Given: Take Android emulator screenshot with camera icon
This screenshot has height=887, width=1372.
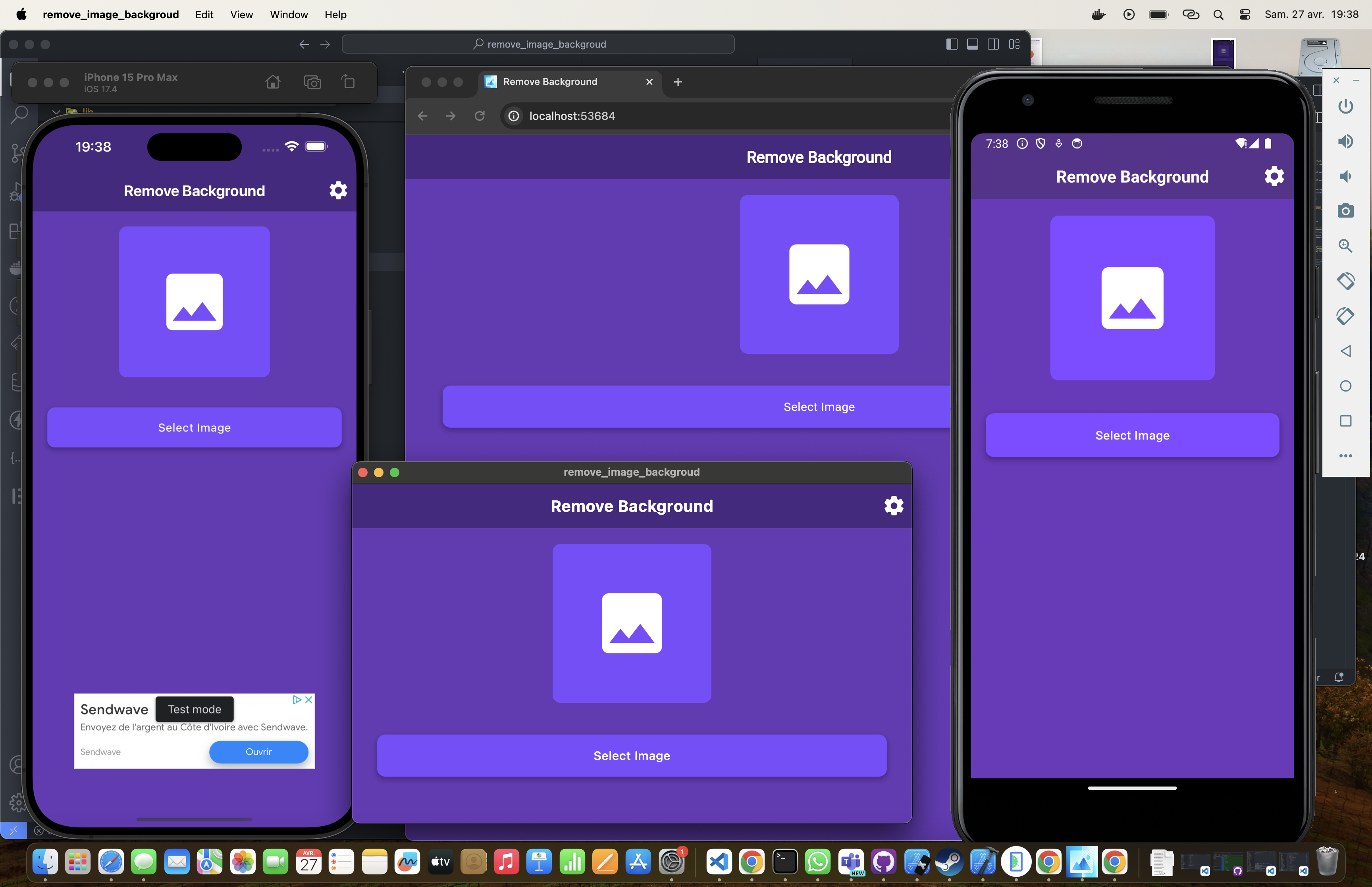Looking at the screenshot, I should [1345, 211].
